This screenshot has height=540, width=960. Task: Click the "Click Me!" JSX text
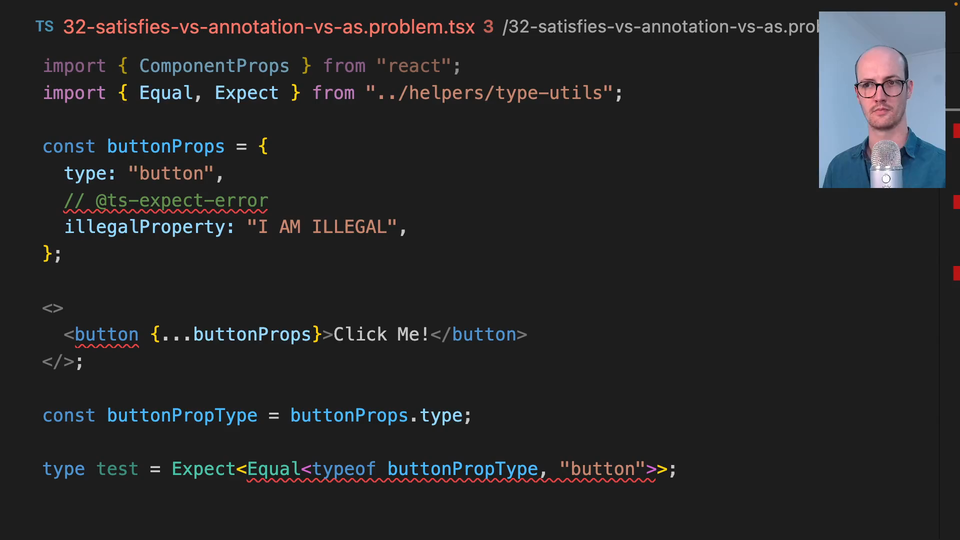click(x=381, y=334)
